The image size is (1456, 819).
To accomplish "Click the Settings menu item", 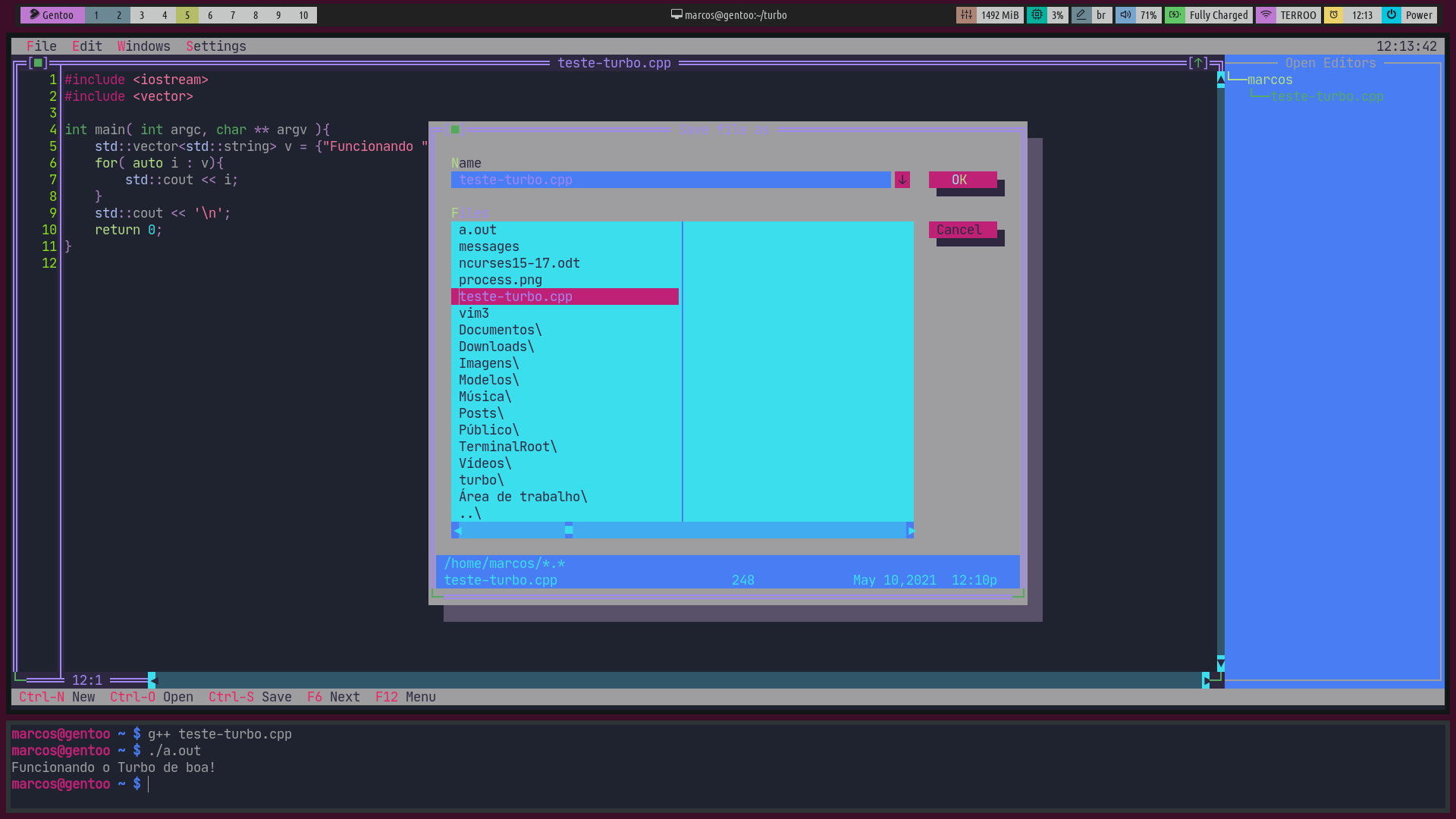I will click(x=215, y=46).
